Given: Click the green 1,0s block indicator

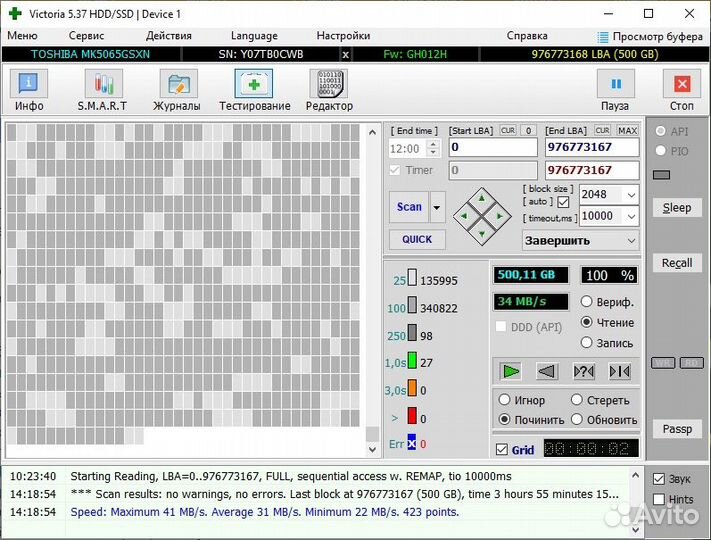Looking at the screenshot, I should click(x=412, y=360).
